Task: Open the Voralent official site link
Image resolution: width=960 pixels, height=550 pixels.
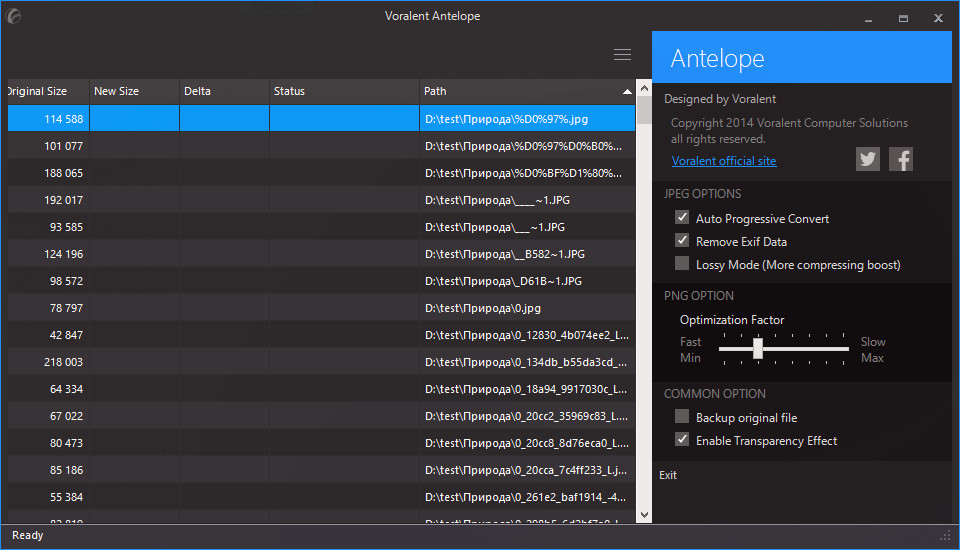Action: tap(724, 161)
